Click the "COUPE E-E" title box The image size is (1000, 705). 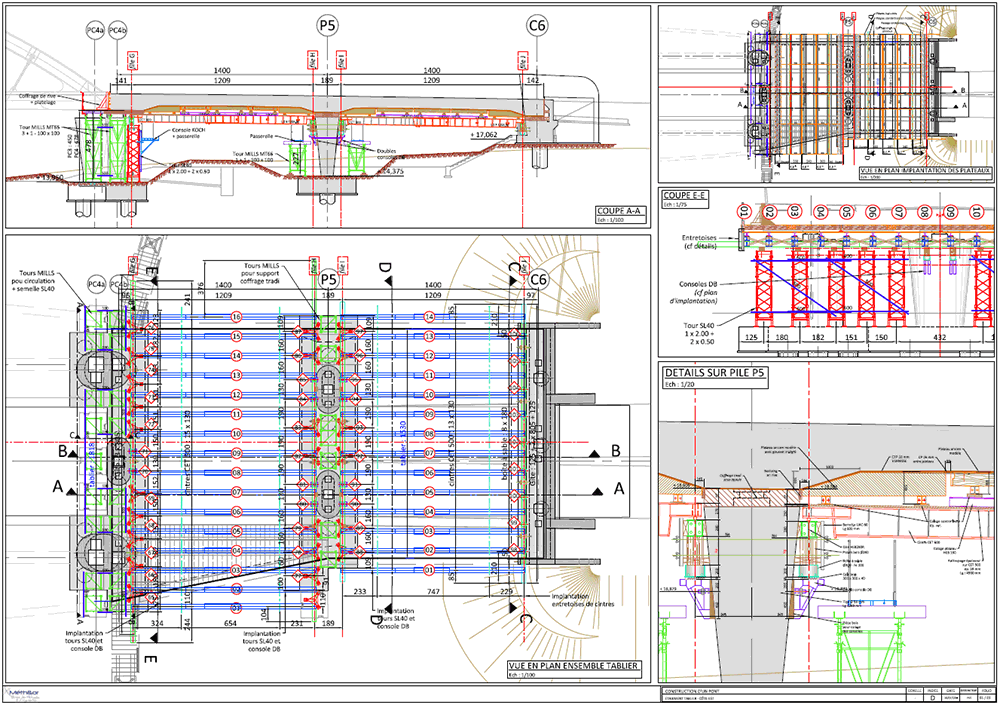[685, 196]
